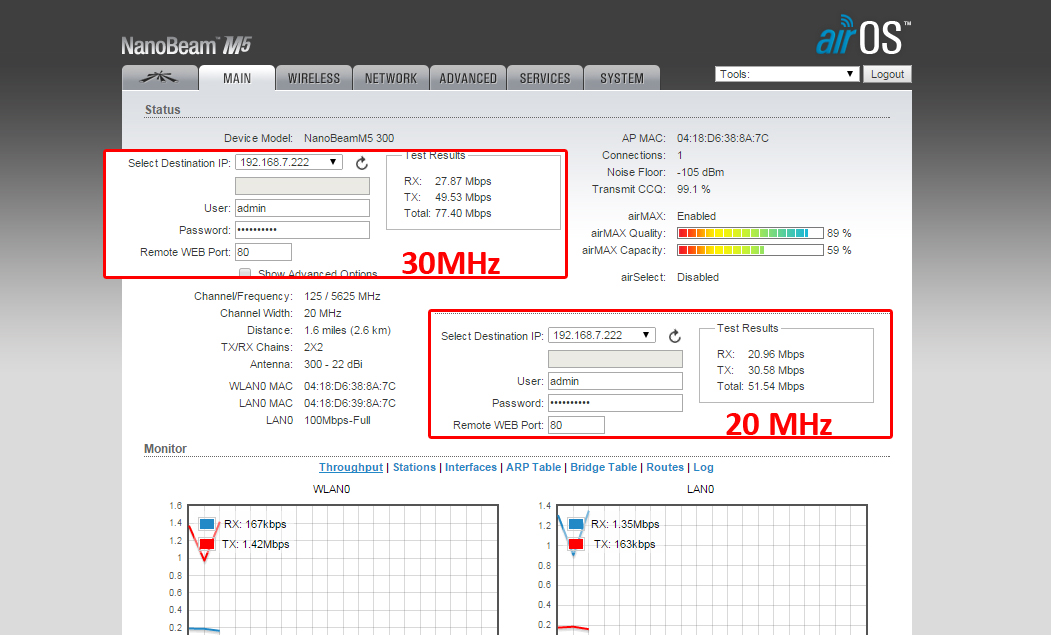
Task: Click the Logout button
Action: coord(887,74)
